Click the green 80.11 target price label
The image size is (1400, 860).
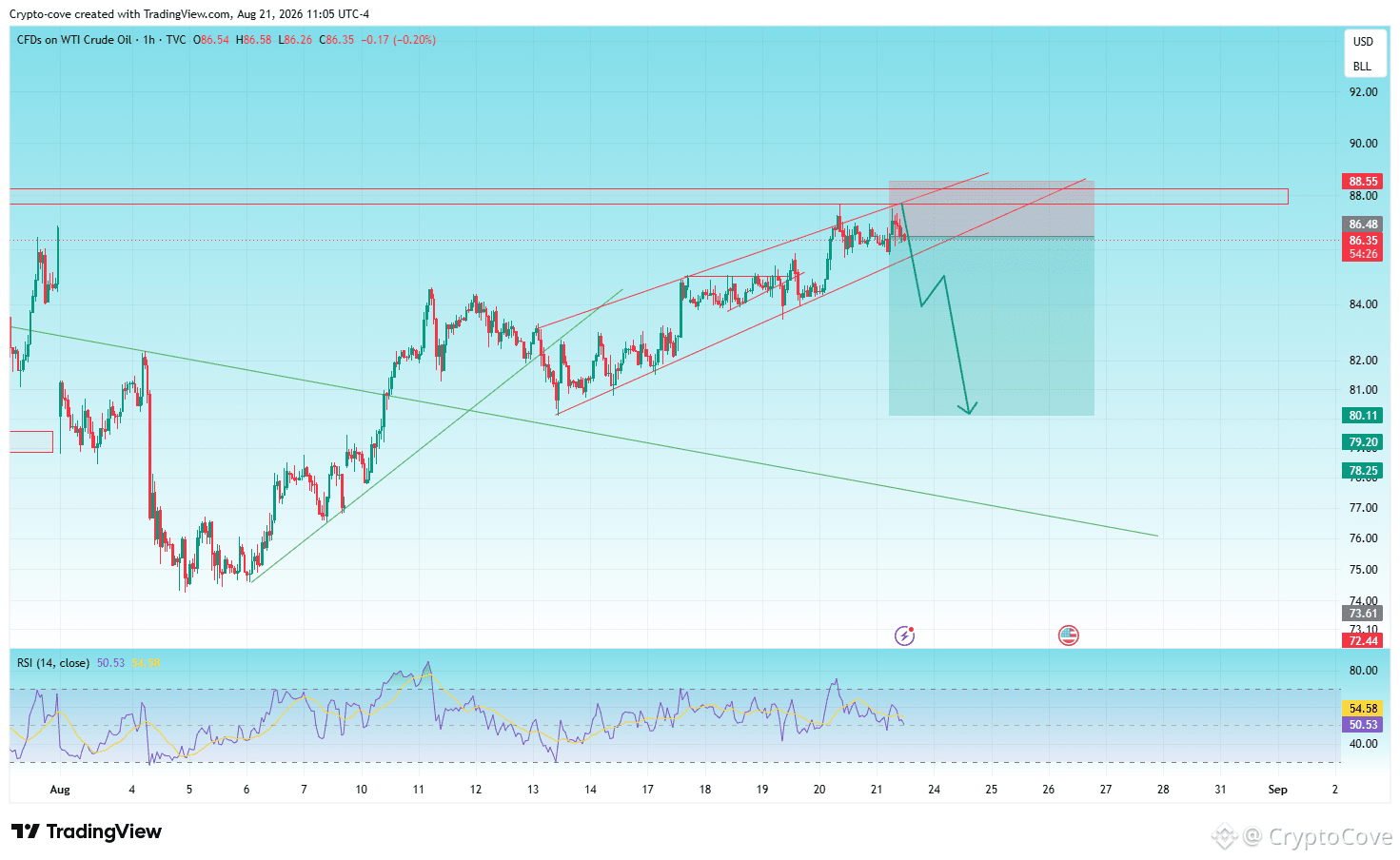coord(1363,416)
